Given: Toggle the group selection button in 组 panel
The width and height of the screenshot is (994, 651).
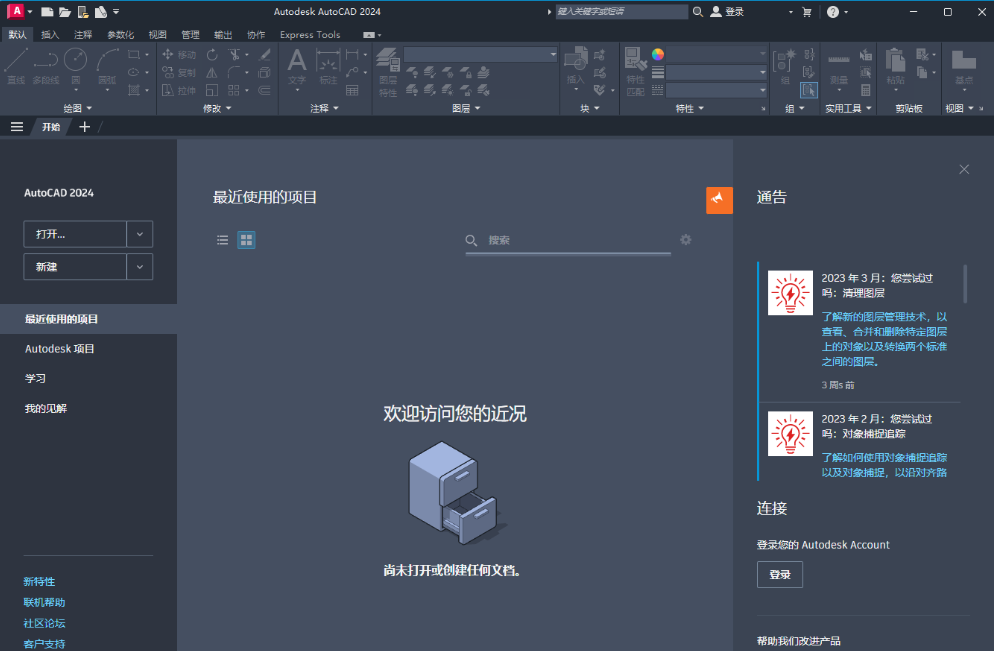Looking at the screenshot, I should coord(809,90).
